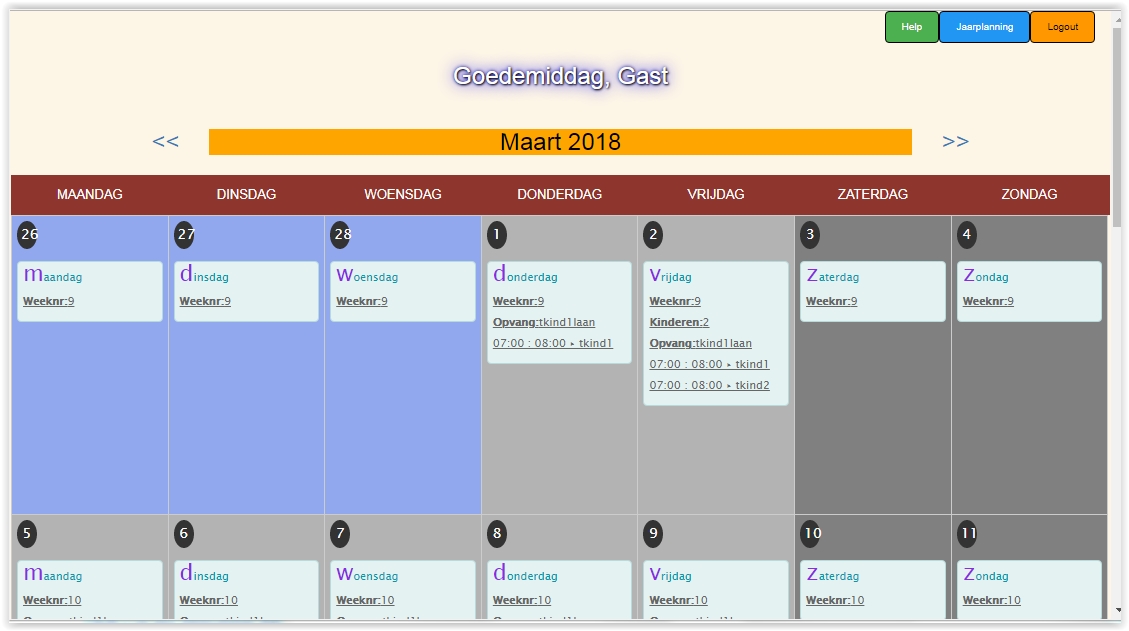Click the Maart 2018 month header bar

point(560,142)
